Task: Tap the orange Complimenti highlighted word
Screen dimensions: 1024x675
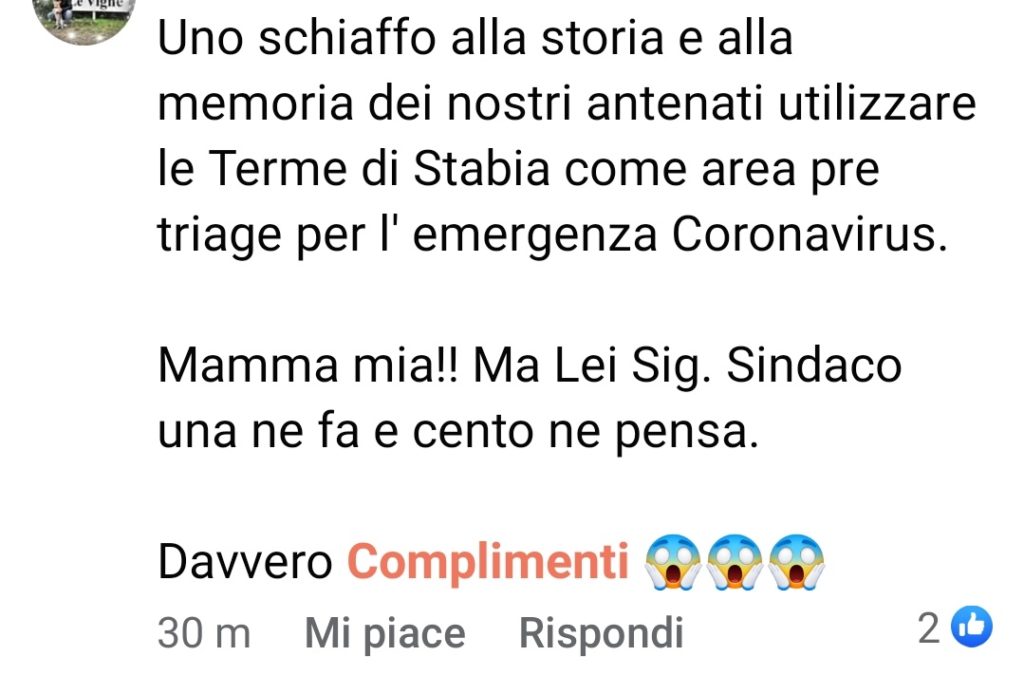Action: [x=487, y=561]
